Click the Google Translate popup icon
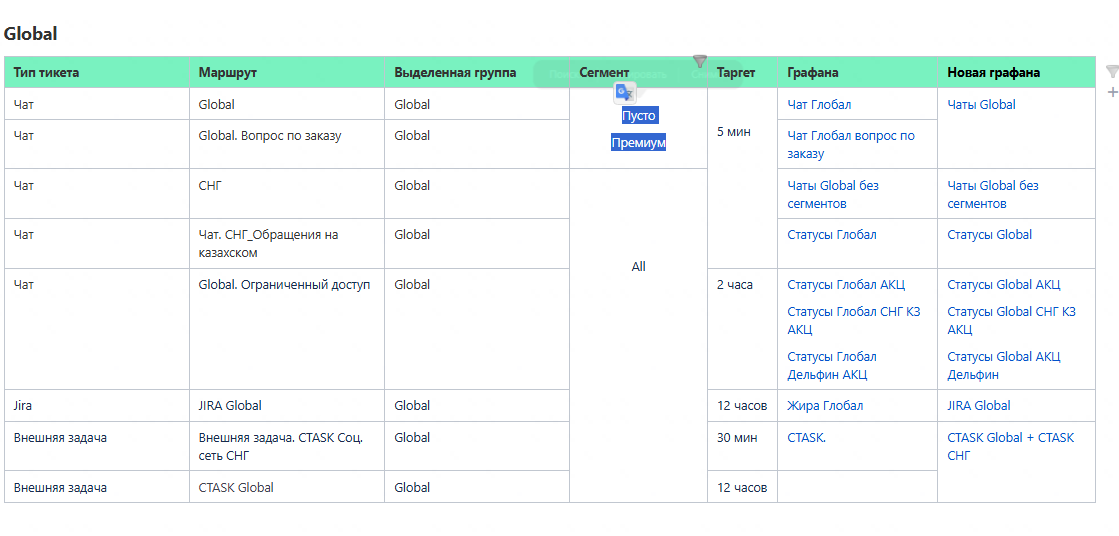The image size is (1119, 536). tap(625, 93)
